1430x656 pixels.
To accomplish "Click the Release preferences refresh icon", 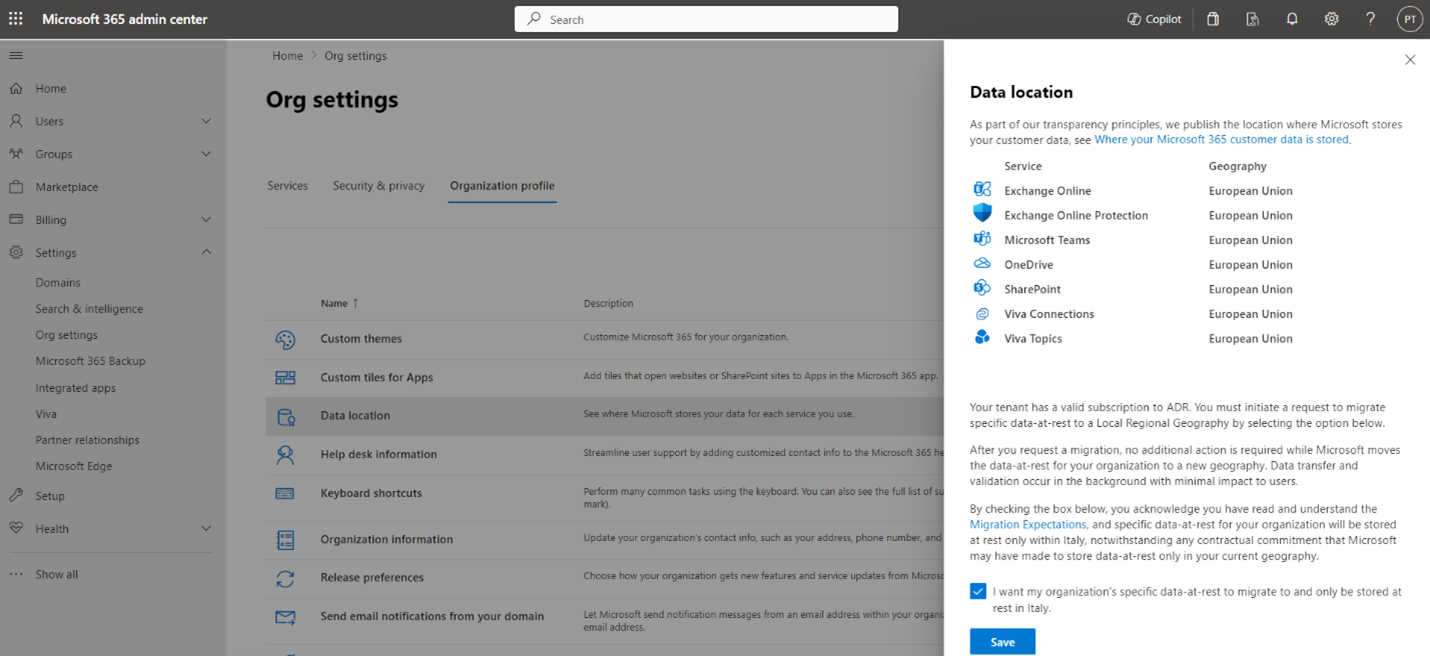I will point(285,578).
